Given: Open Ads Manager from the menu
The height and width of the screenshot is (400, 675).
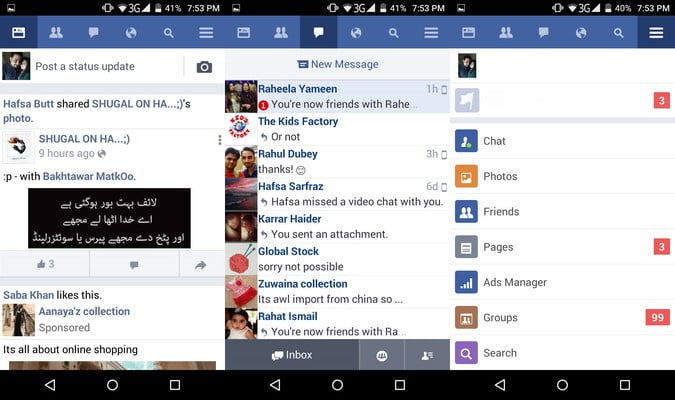Looking at the screenshot, I should tap(562, 282).
